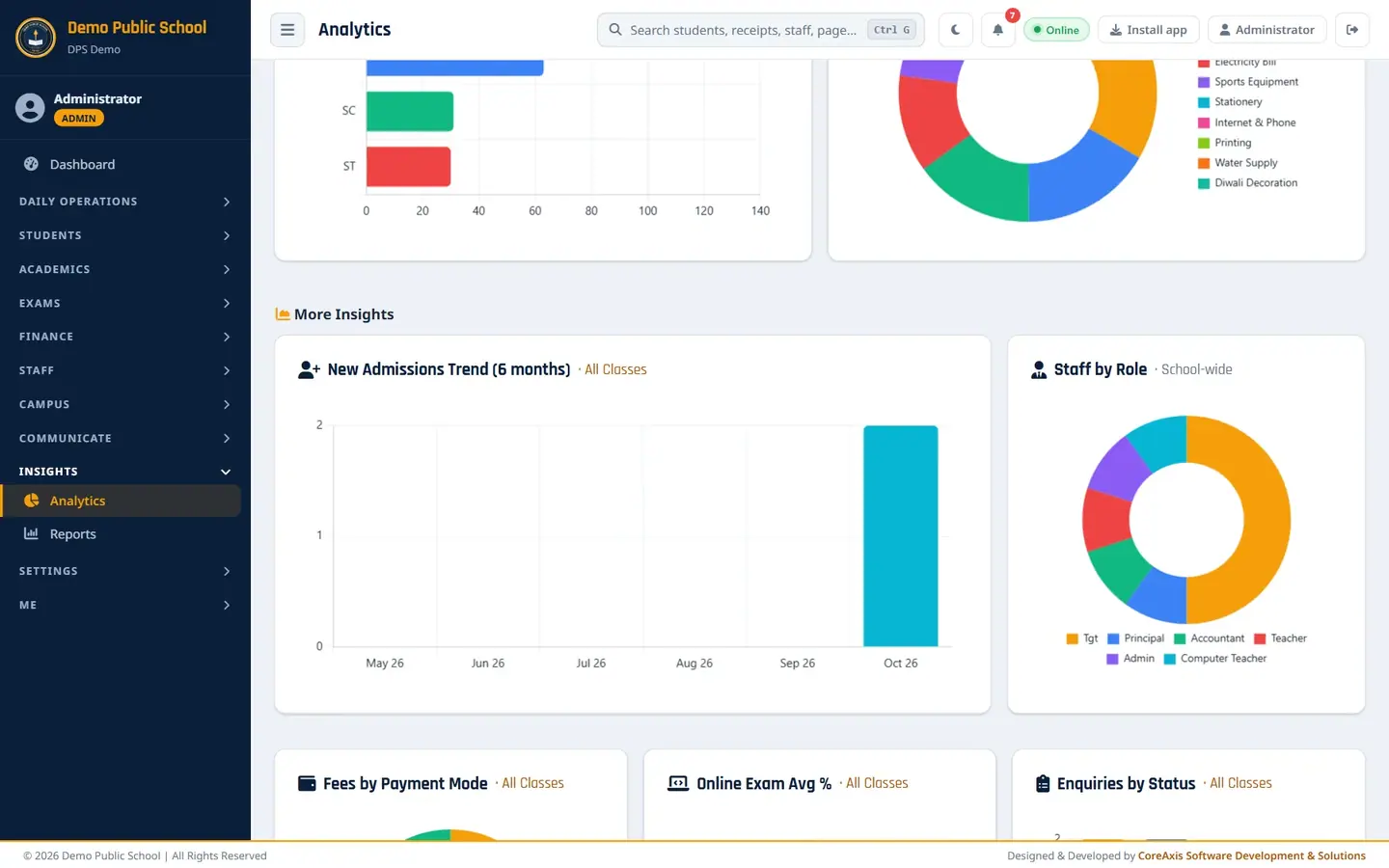
Task: Click the Online status badge
Action: click(x=1056, y=30)
